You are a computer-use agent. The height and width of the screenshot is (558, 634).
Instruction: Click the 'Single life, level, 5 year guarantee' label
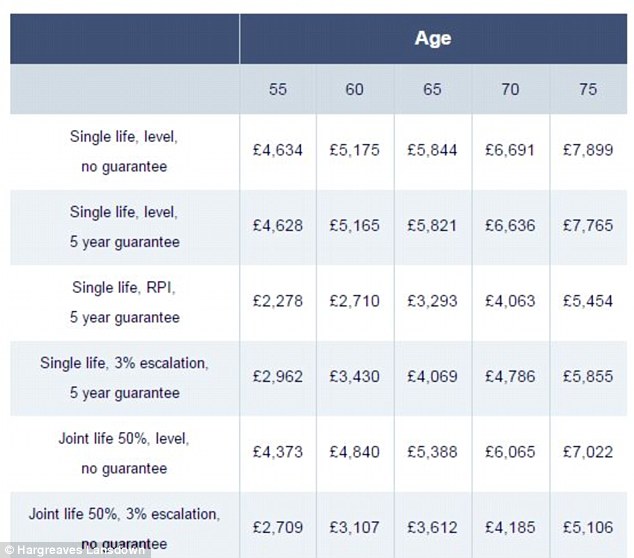(124, 227)
